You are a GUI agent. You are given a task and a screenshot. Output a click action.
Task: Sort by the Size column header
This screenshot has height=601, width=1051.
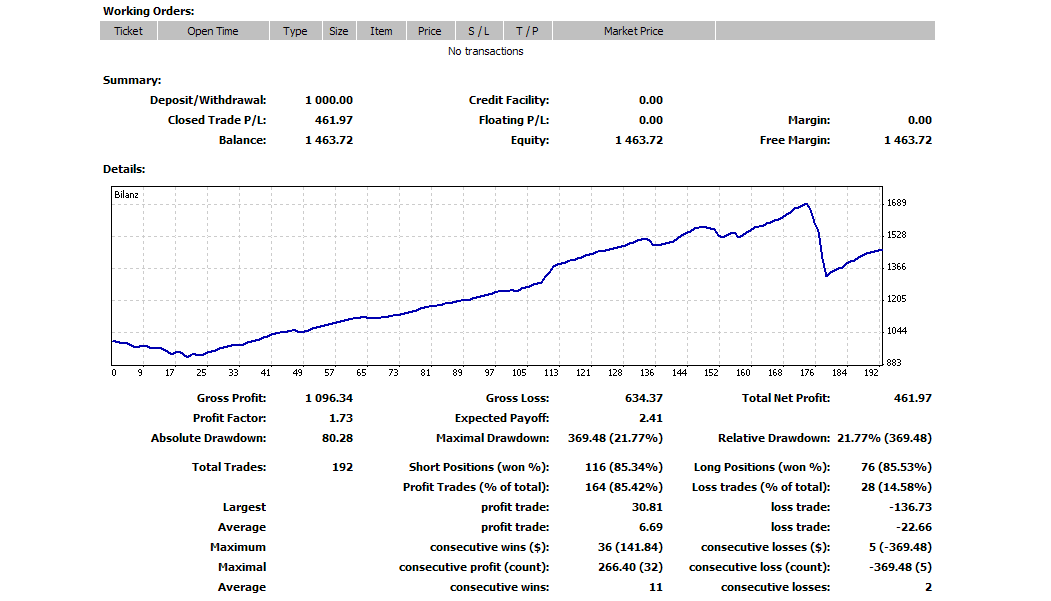coord(339,31)
